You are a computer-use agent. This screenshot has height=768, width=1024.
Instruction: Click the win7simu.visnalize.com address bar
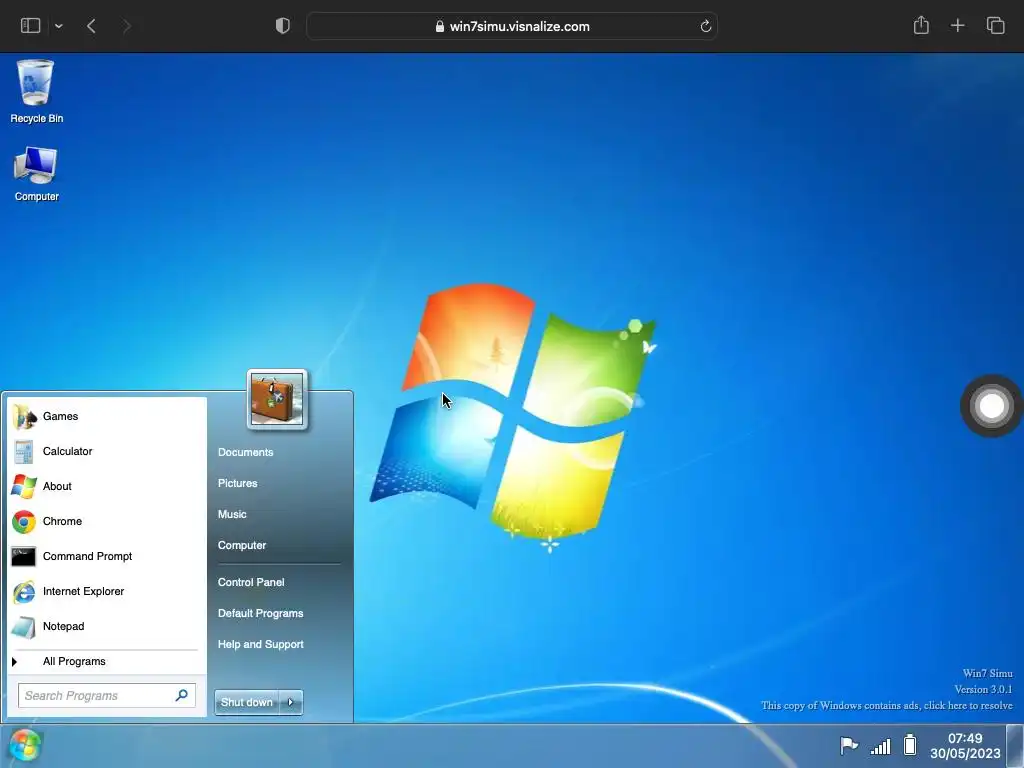point(512,26)
